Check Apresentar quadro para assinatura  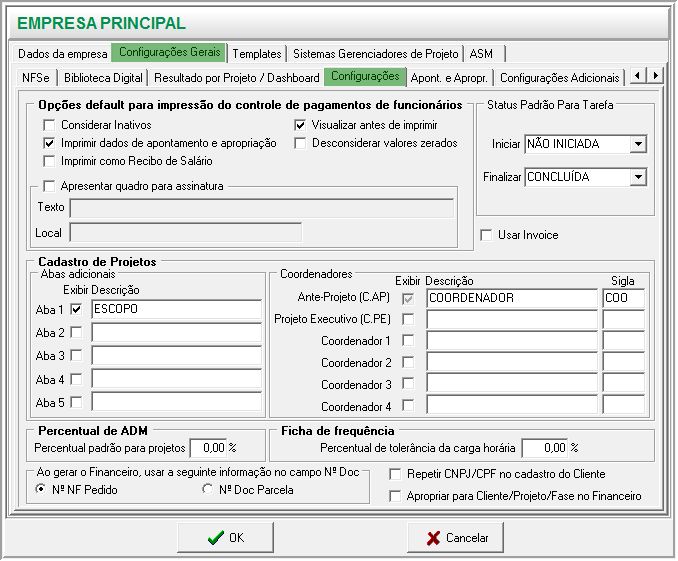coord(49,186)
